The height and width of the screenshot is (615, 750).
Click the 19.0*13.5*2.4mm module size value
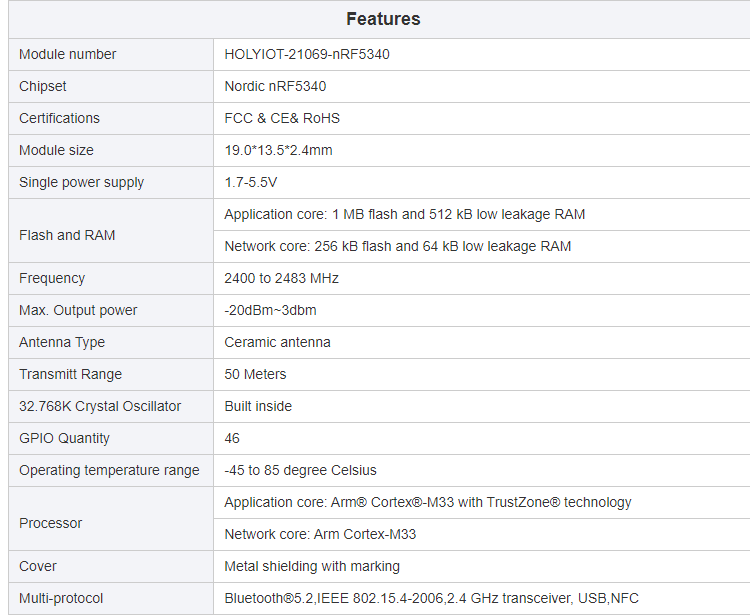click(x=278, y=150)
